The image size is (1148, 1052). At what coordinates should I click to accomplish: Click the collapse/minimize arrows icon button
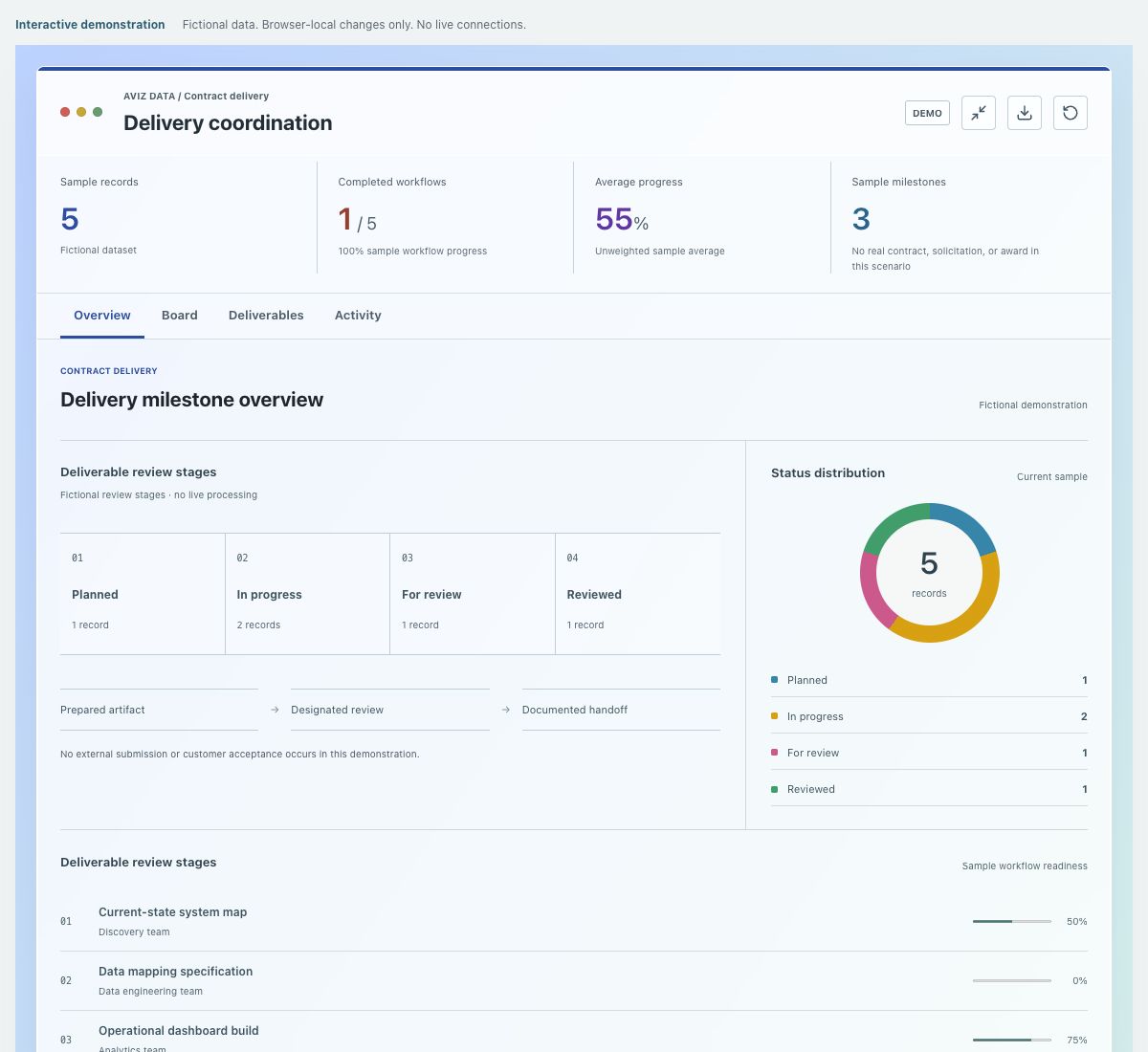pyautogui.click(x=979, y=113)
